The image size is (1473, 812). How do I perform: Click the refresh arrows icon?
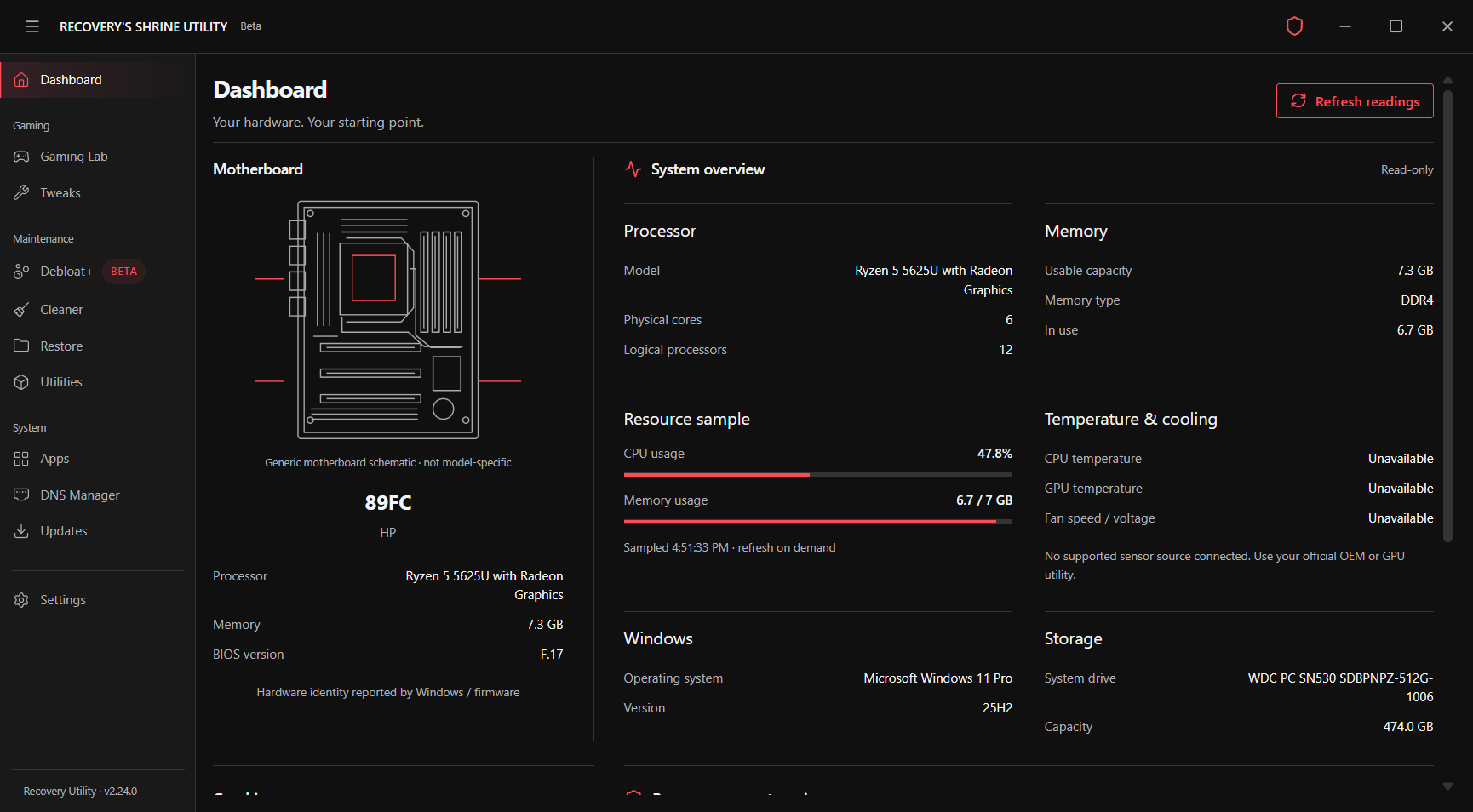tap(1298, 101)
